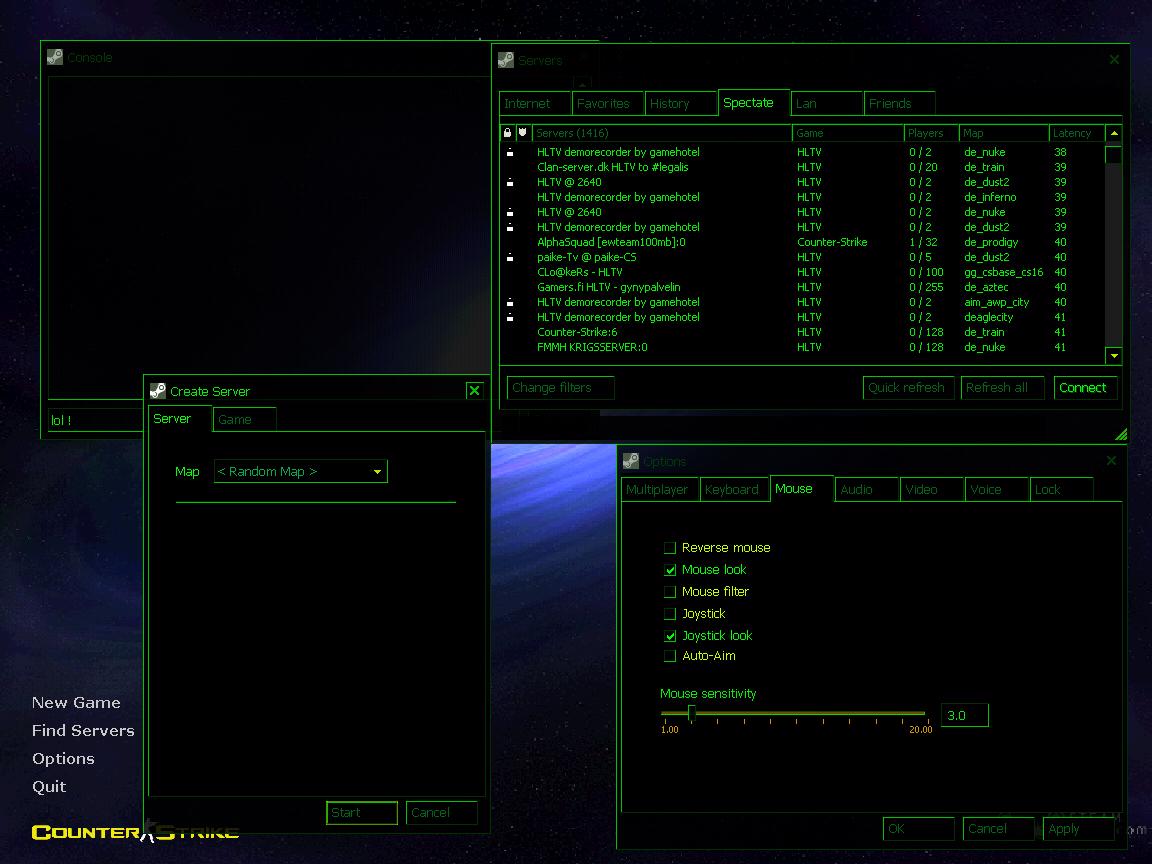Open the Multiplayer options tab

[659, 489]
